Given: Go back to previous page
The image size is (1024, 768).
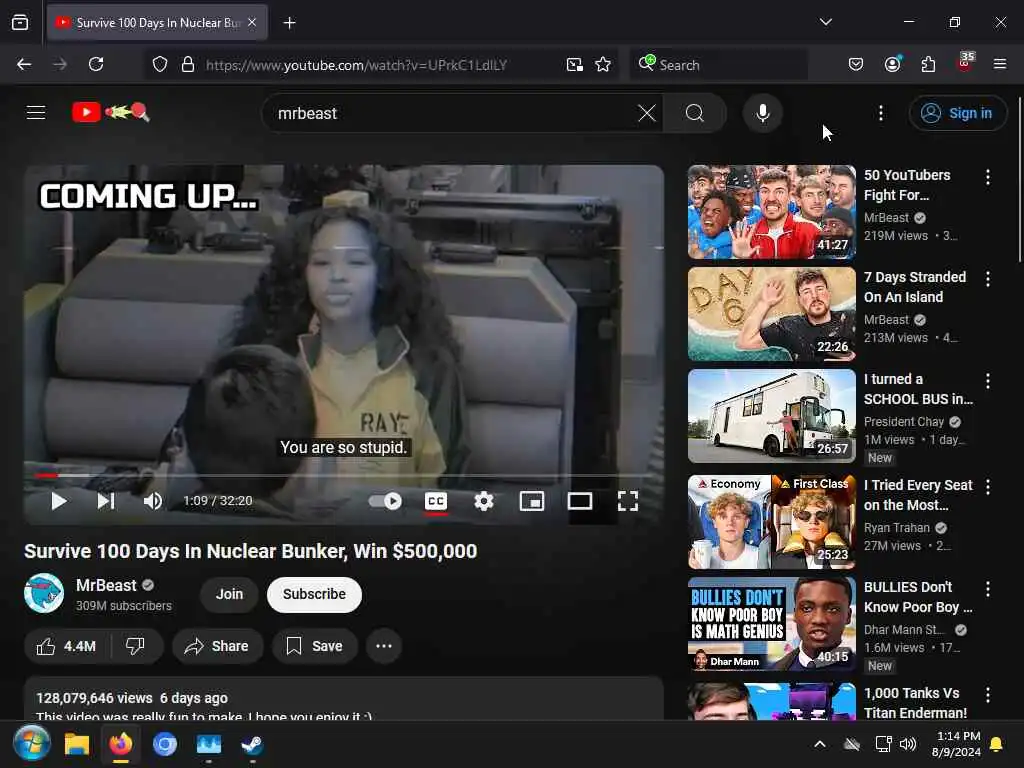Looking at the screenshot, I should coord(24,64).
